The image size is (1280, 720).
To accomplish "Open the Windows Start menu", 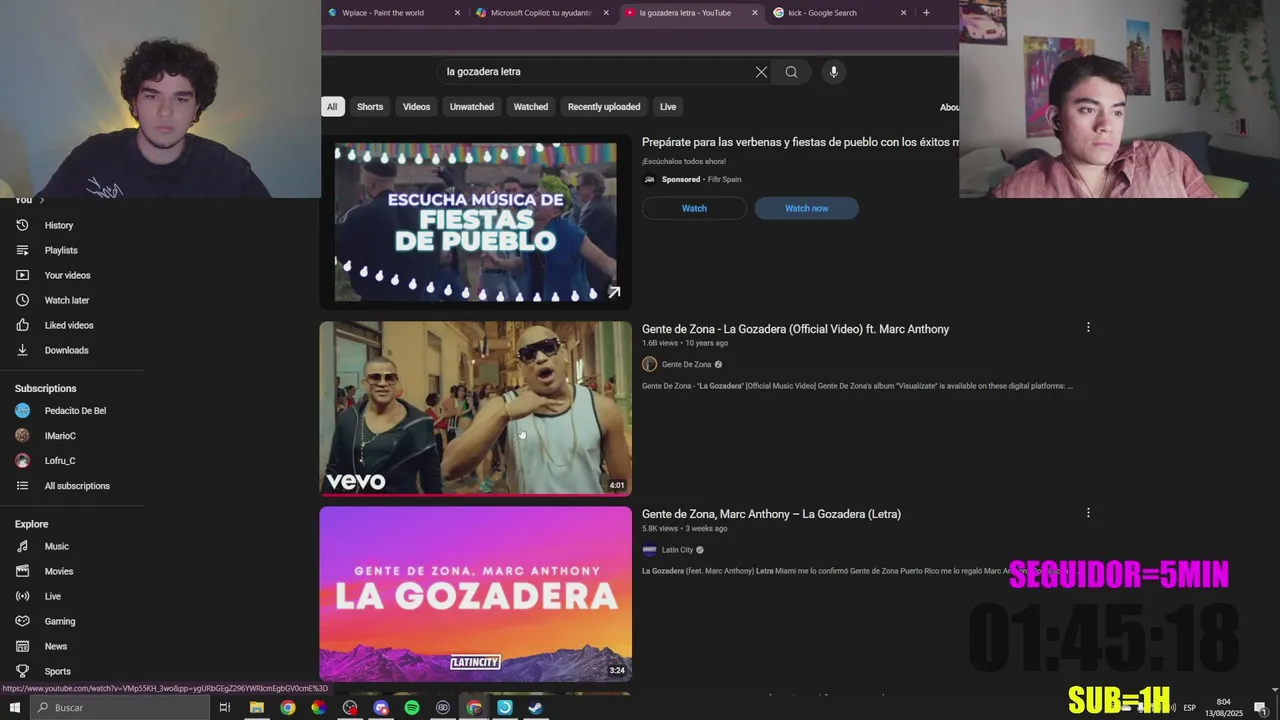I will (14, 707).
